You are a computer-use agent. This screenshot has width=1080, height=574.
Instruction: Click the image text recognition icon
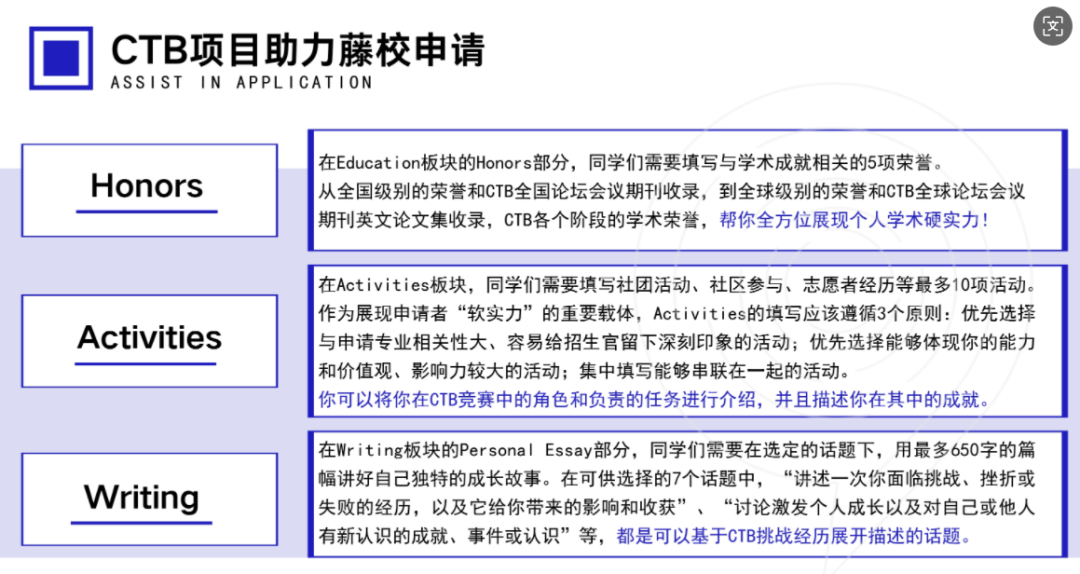tap(1052, 26)
